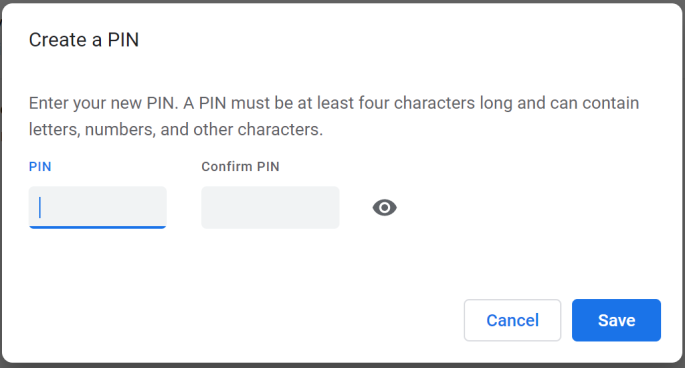Dismiss the dialog via Cancel
Viewport: 685px width, 368px height.
(512, 320)
